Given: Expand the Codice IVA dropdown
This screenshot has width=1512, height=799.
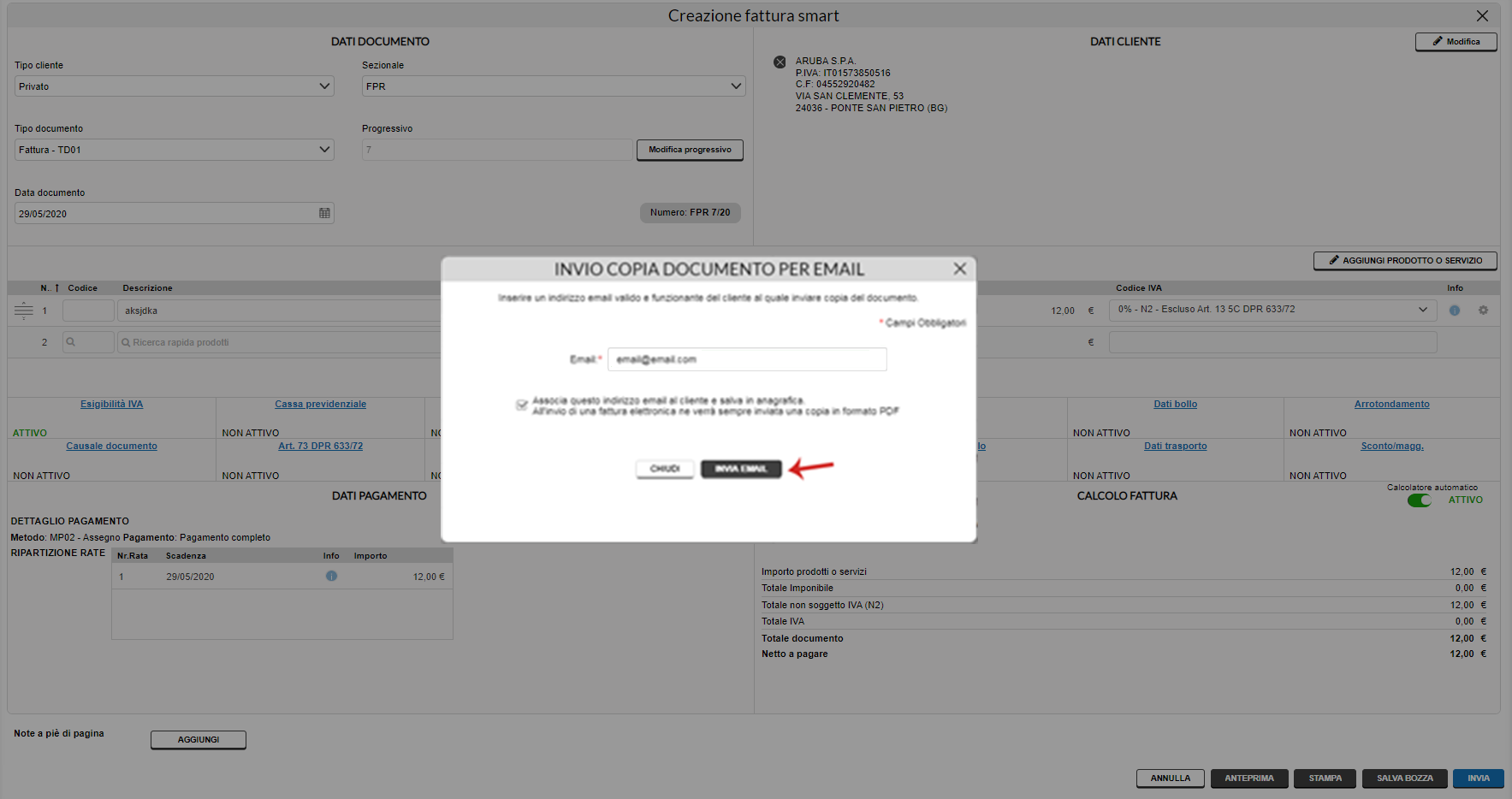Looking at the screenshot, I should coord(1272,310).
